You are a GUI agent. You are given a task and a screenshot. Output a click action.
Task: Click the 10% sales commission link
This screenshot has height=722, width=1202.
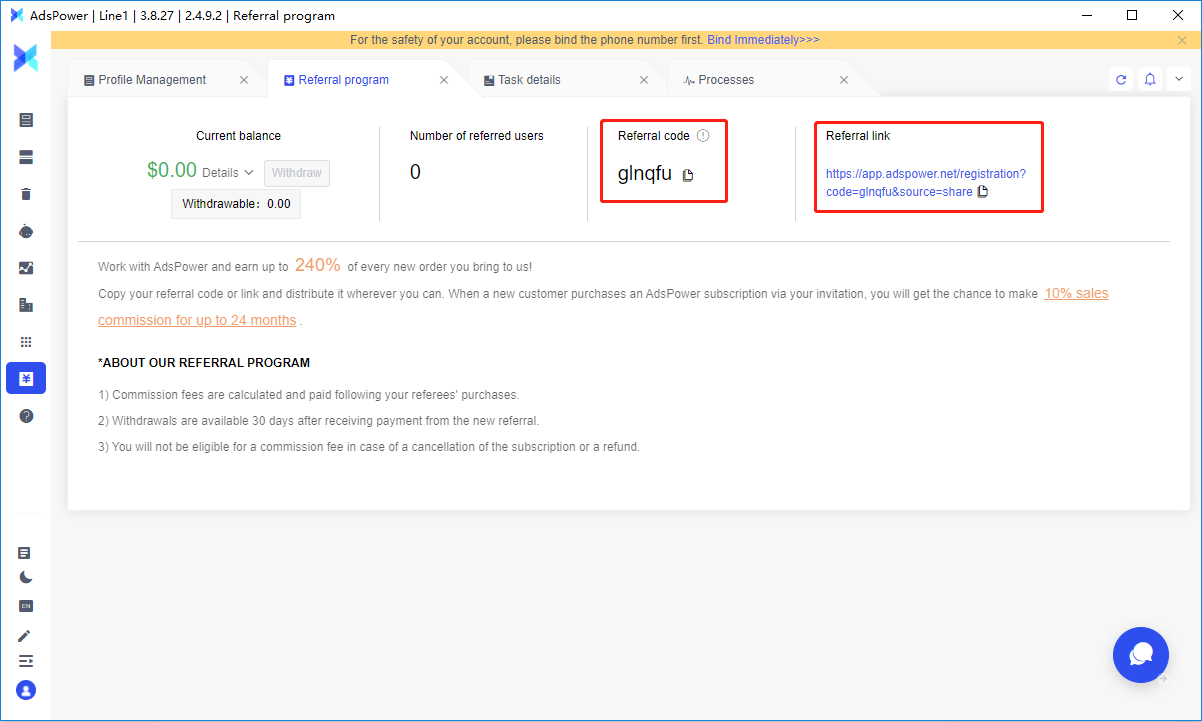[603, 307]
